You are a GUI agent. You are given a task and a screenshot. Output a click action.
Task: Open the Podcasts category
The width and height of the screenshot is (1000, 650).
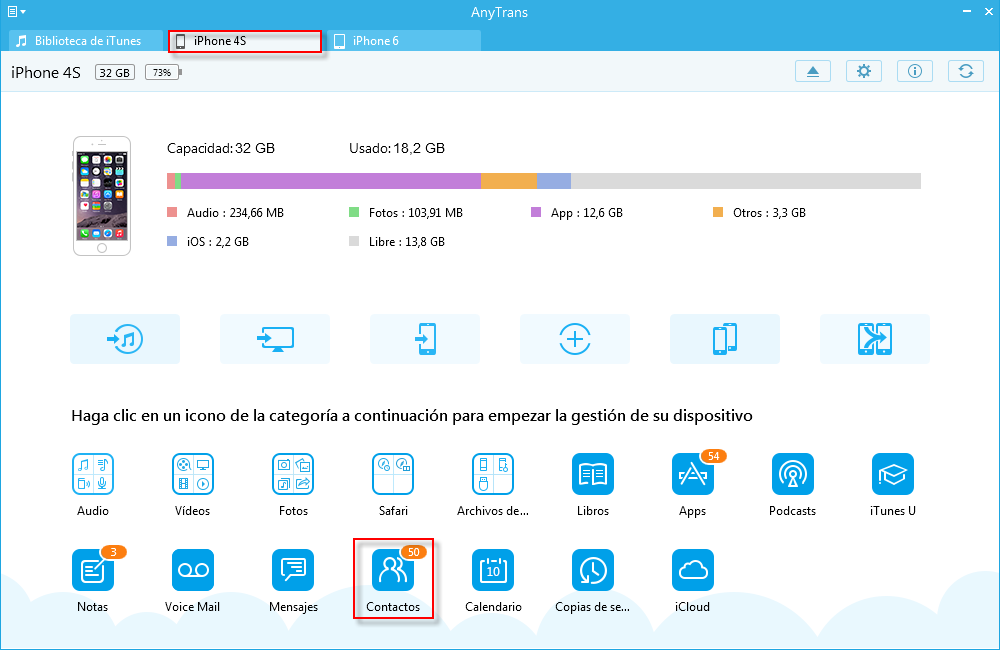click(x=793, y=474)
